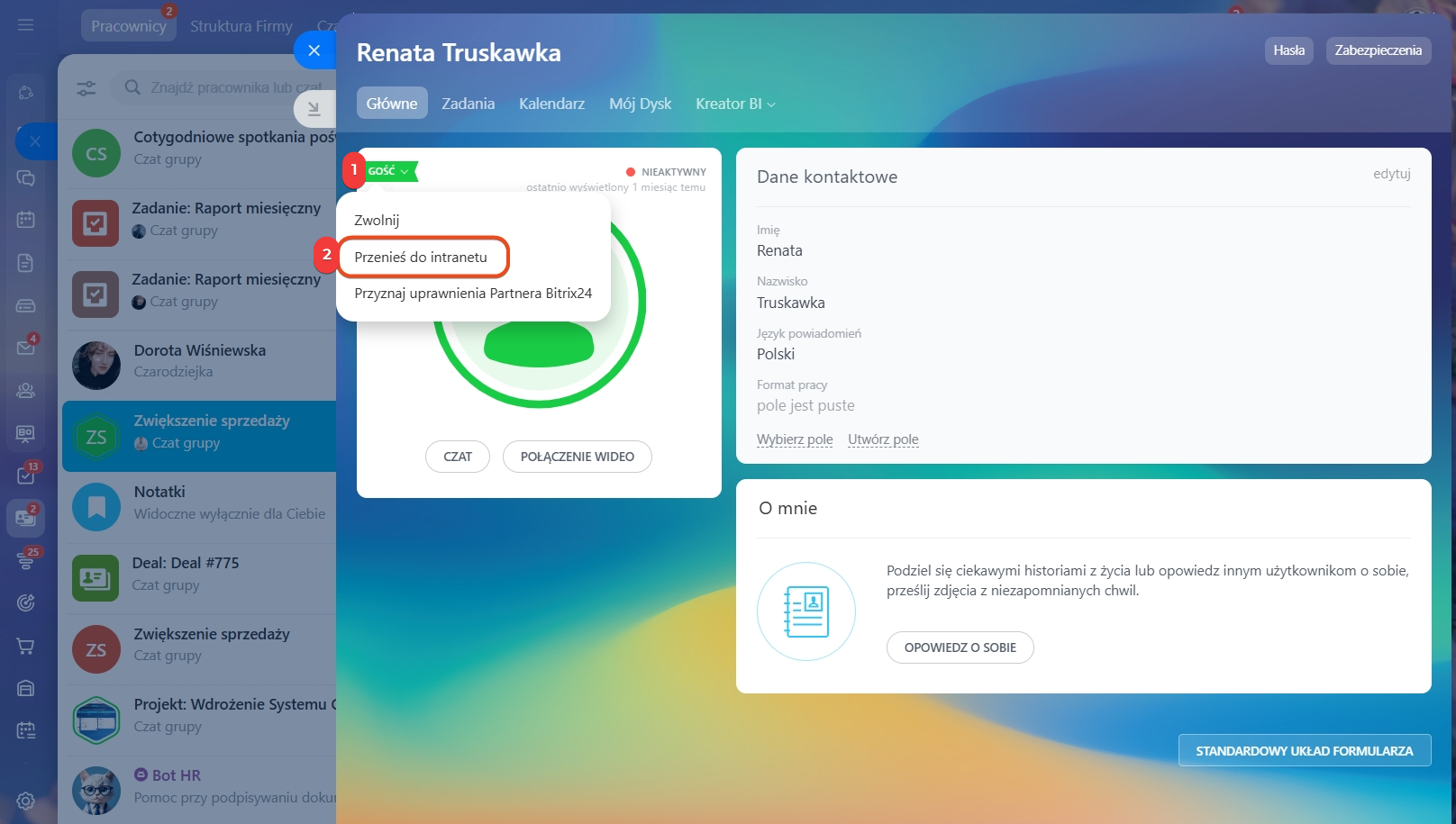Open the presentation board icon in sidebar
1456x824 pixels.
click(25, 434)
